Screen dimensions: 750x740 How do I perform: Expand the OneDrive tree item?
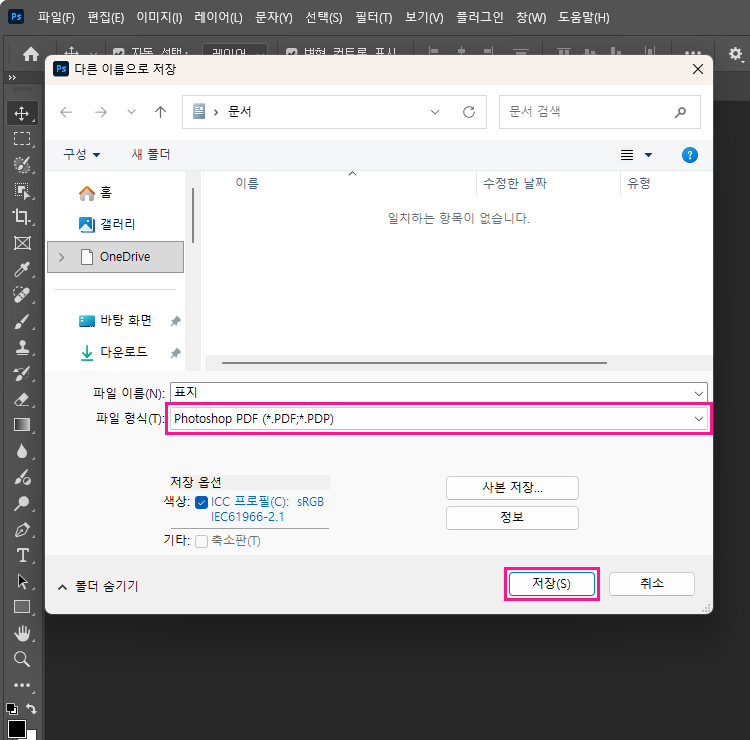pyautogui.click(x=62, y=257)
